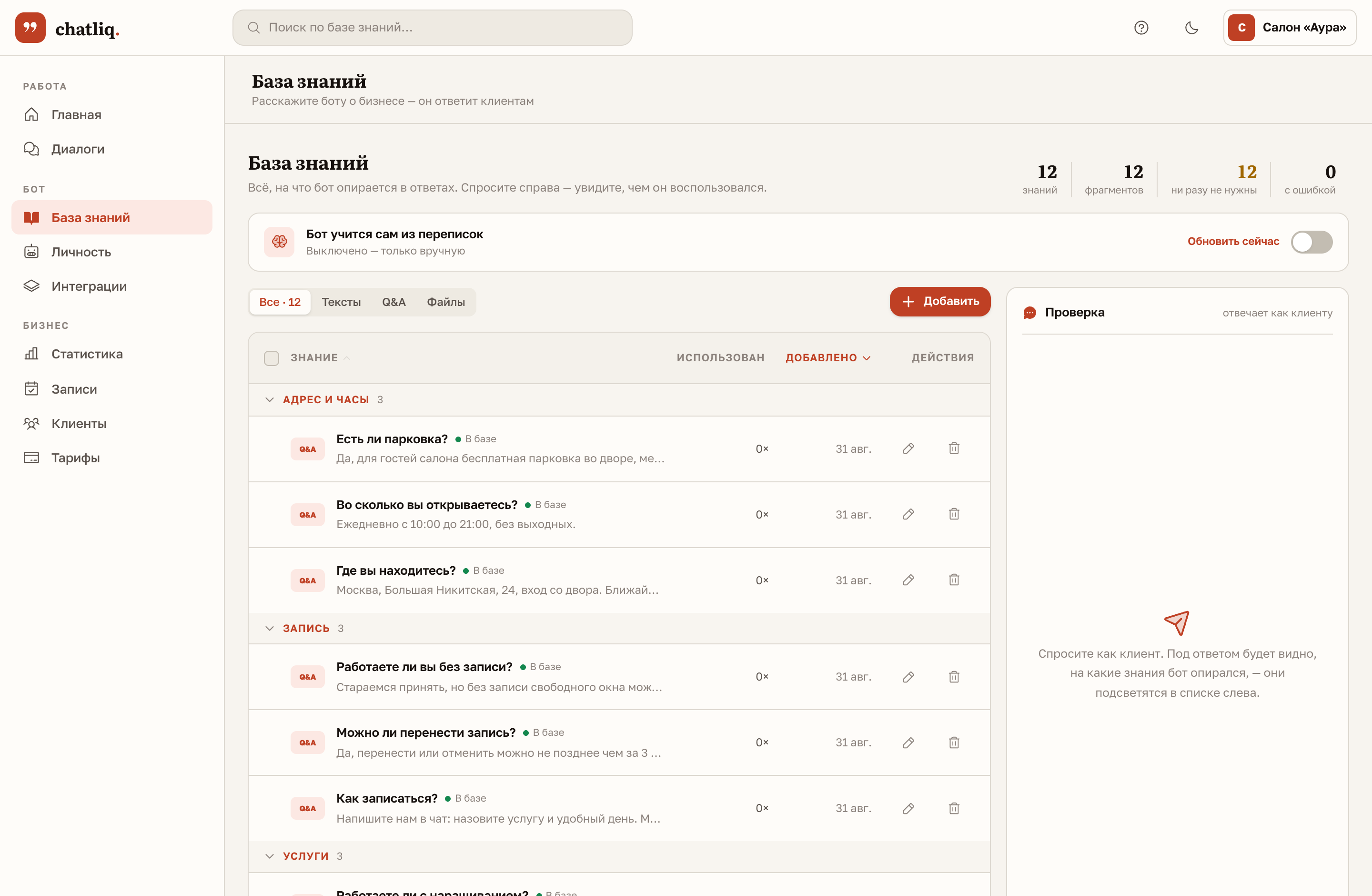Edit the "Где вы находитесь?" entry

pos(908,580)
